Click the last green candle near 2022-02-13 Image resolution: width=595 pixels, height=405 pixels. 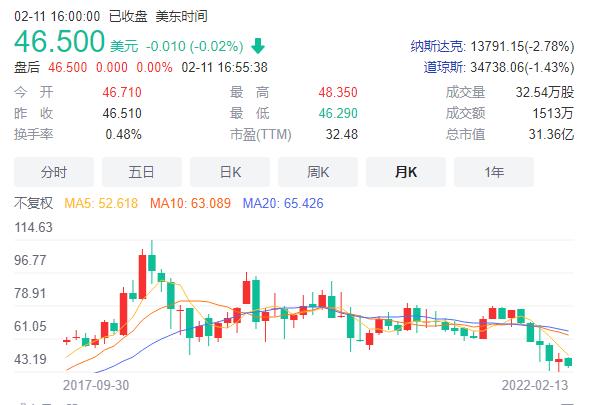tap(568, 362)
